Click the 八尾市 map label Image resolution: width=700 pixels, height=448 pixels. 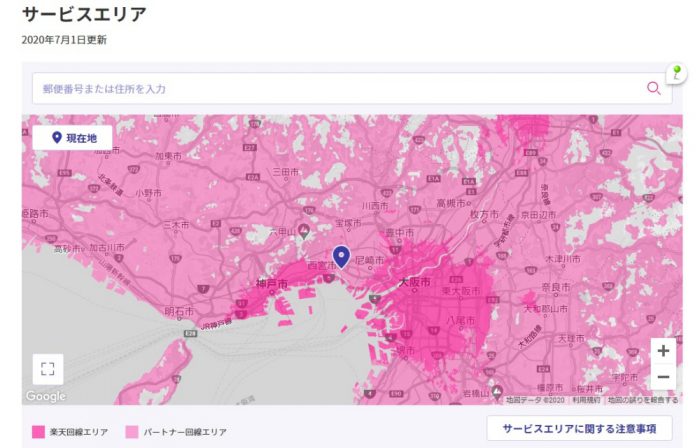click(461, 320)
